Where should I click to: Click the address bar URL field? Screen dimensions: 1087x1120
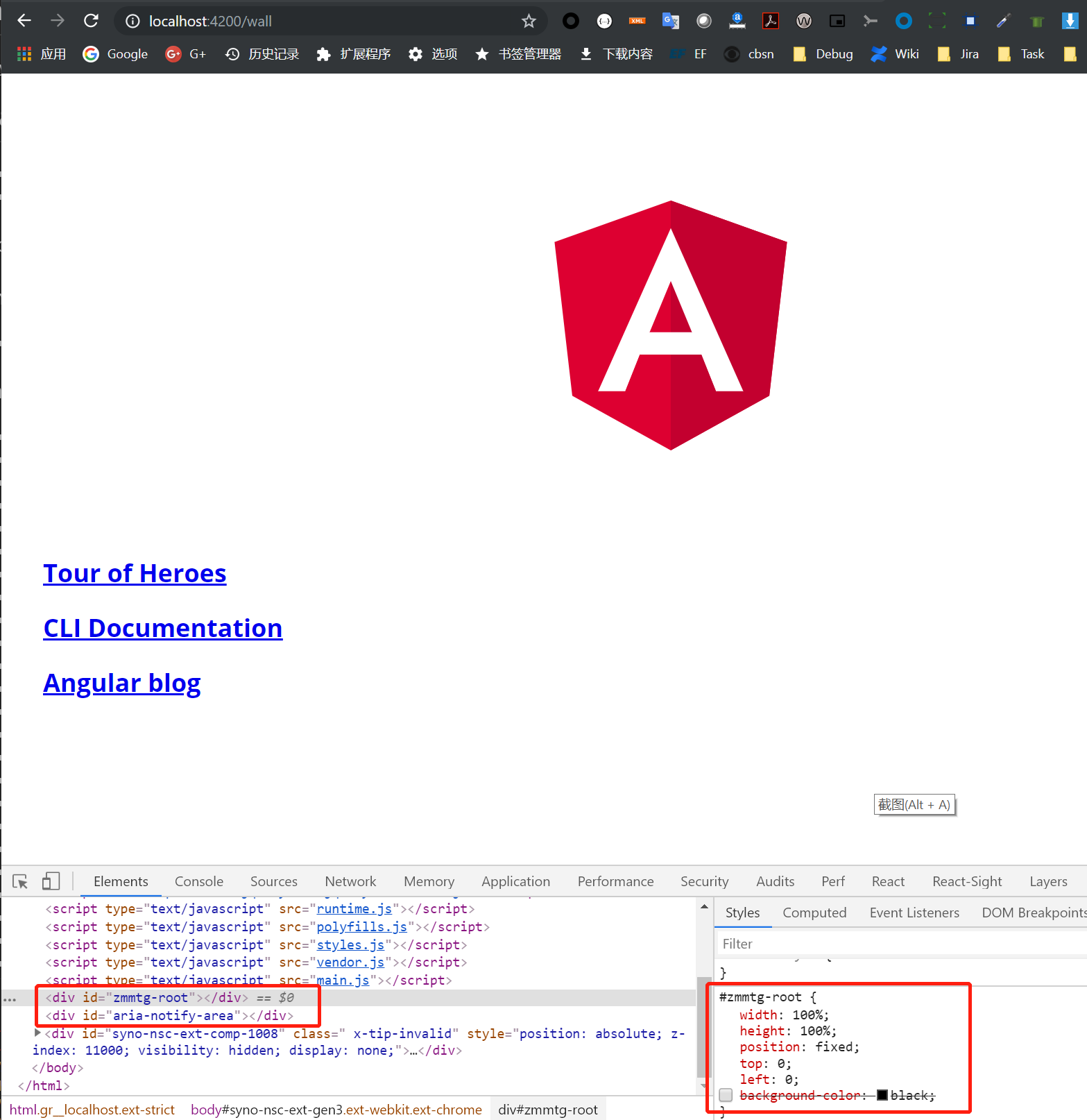[x=329, y=22]
